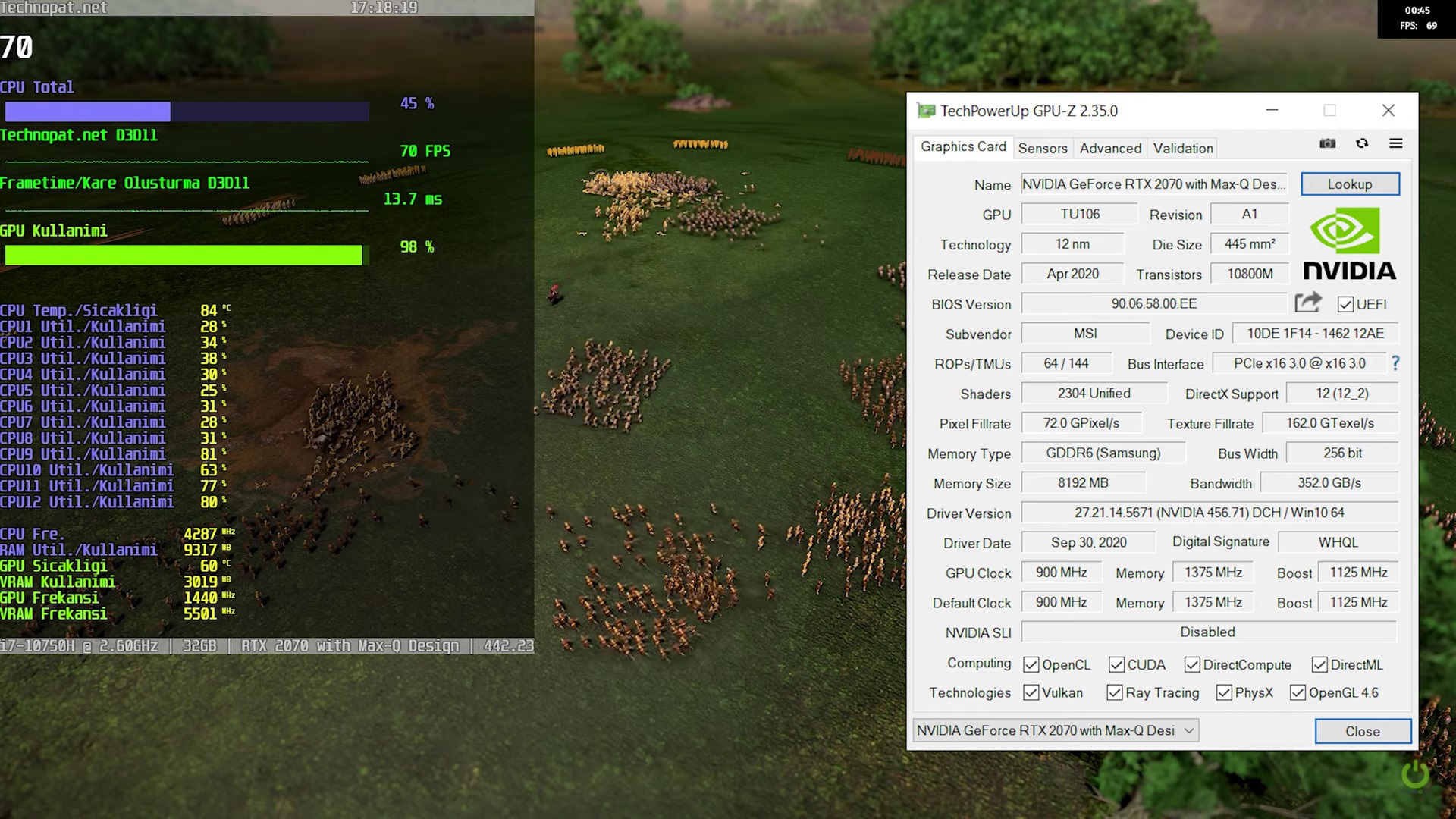The image size is (1456, 819).
Task: Click the GPU-Z title bar app icon
Action: [926, 111]
